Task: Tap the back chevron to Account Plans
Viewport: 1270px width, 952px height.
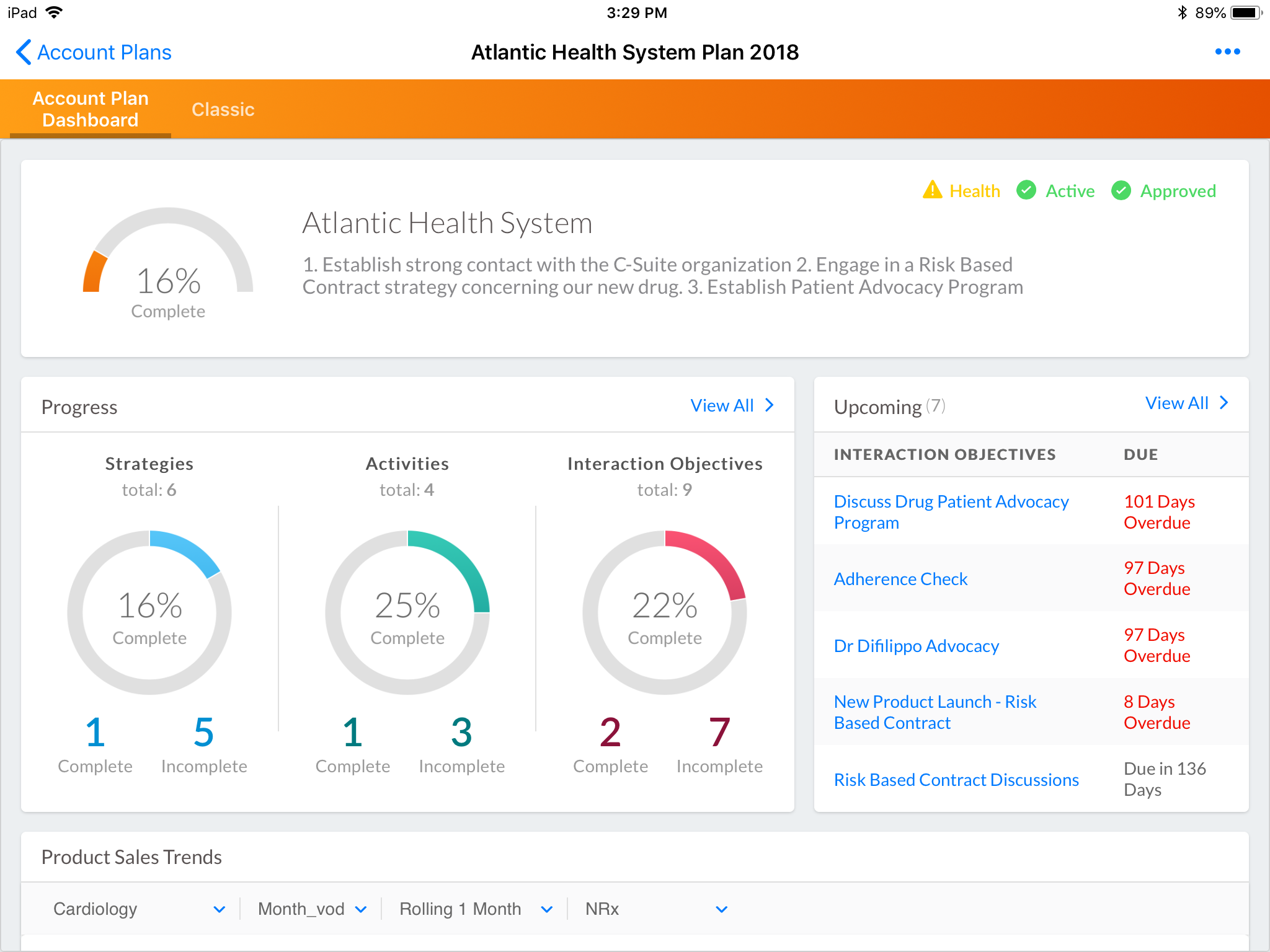Action: 24,53
